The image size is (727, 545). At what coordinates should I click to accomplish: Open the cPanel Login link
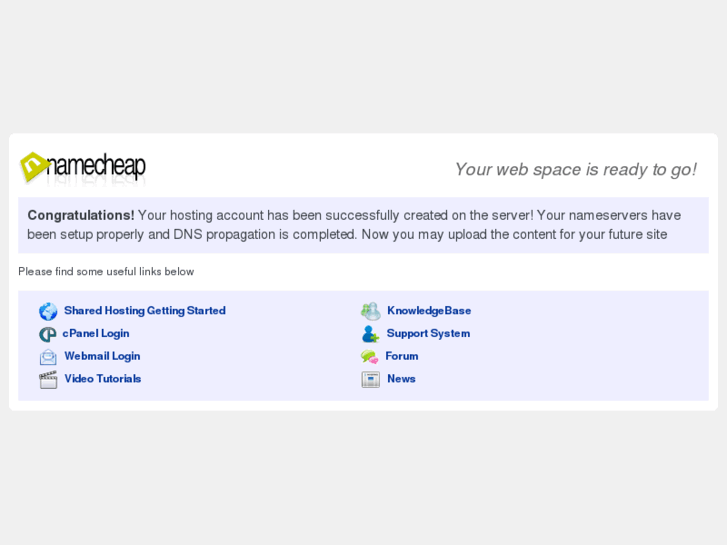click(96, 333)
